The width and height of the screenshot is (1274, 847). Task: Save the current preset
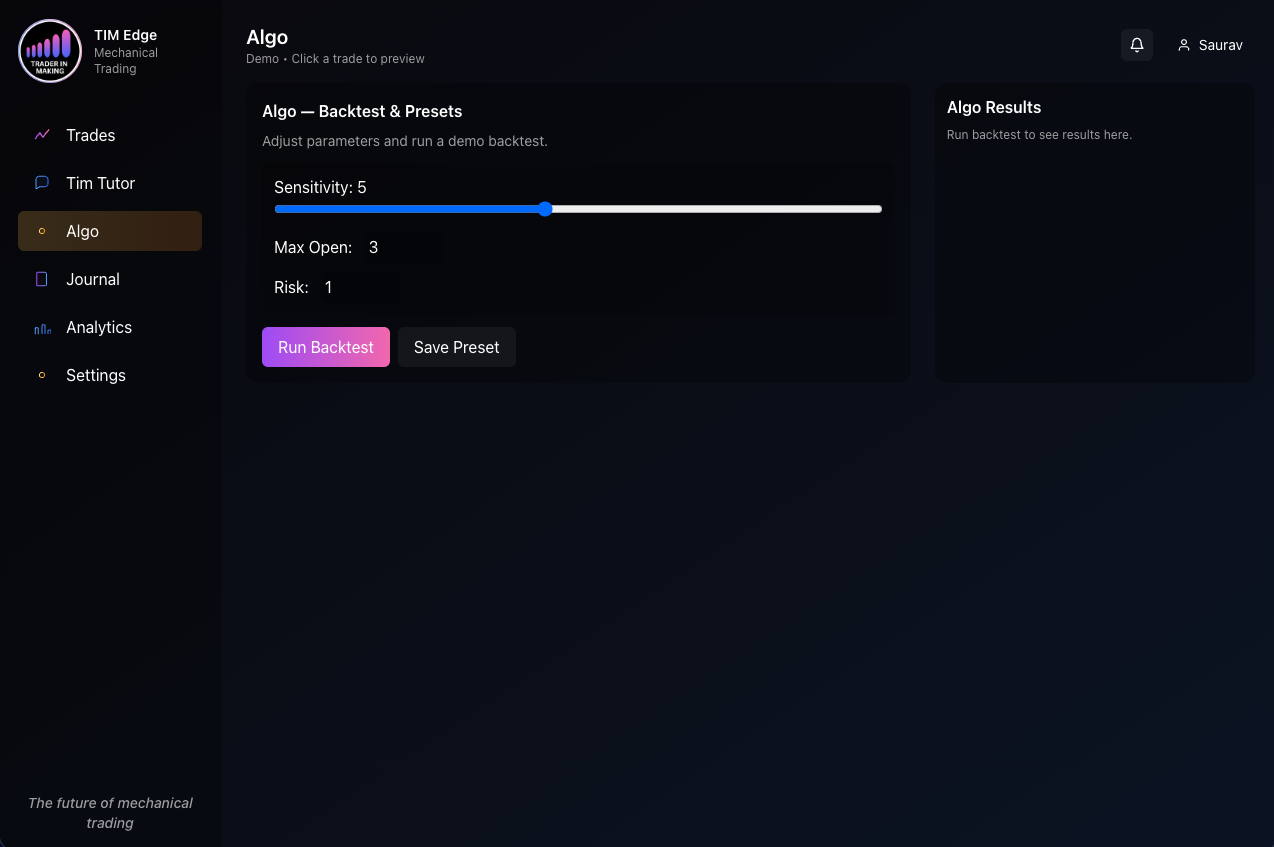point(457,347)
